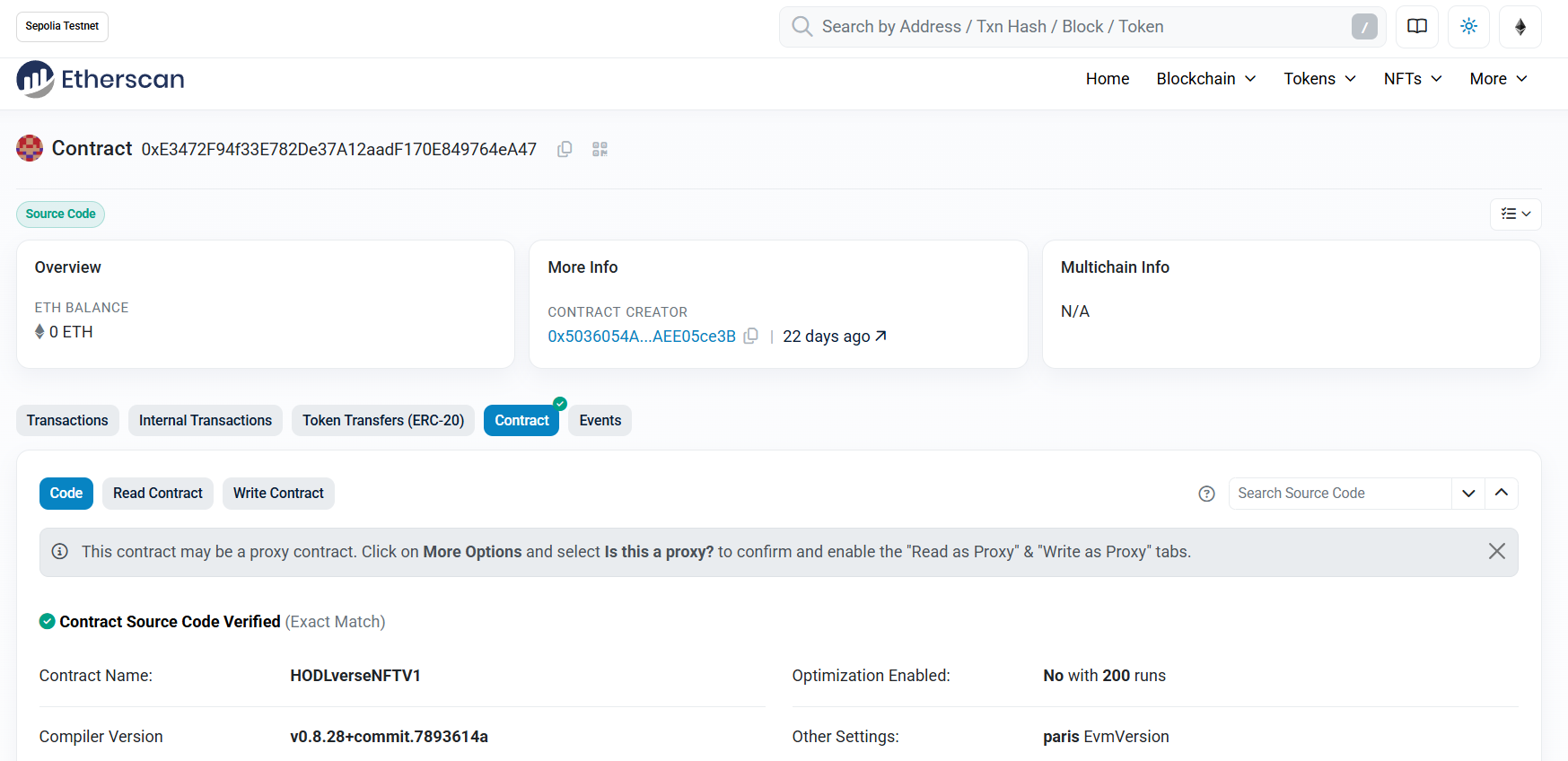1568x761 pixels.
Task: Open the Tokens dropdown
Action: pyautogui.click(x=1318, y=79)
